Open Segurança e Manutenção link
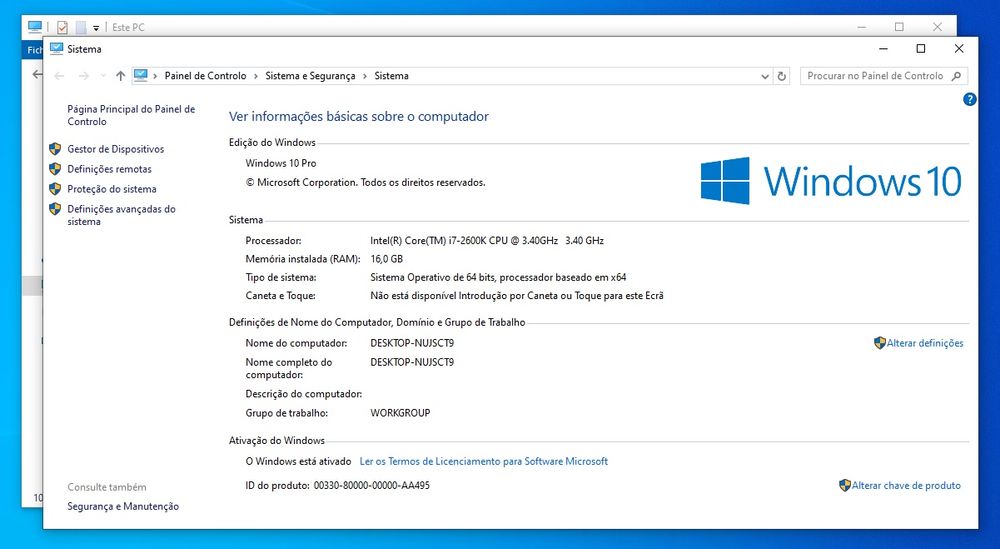Image resolution: width=1000 pixels, height=549 pixels. pos(123,506)
